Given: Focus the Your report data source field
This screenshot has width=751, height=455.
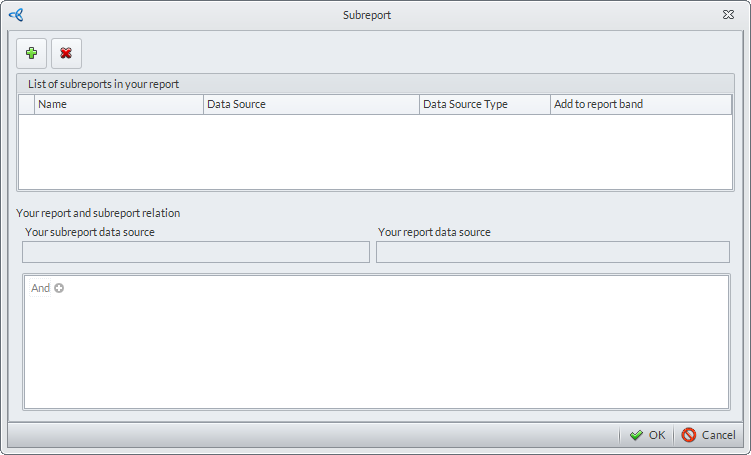Looking at the screenshot, I should [x=552, y=252].
